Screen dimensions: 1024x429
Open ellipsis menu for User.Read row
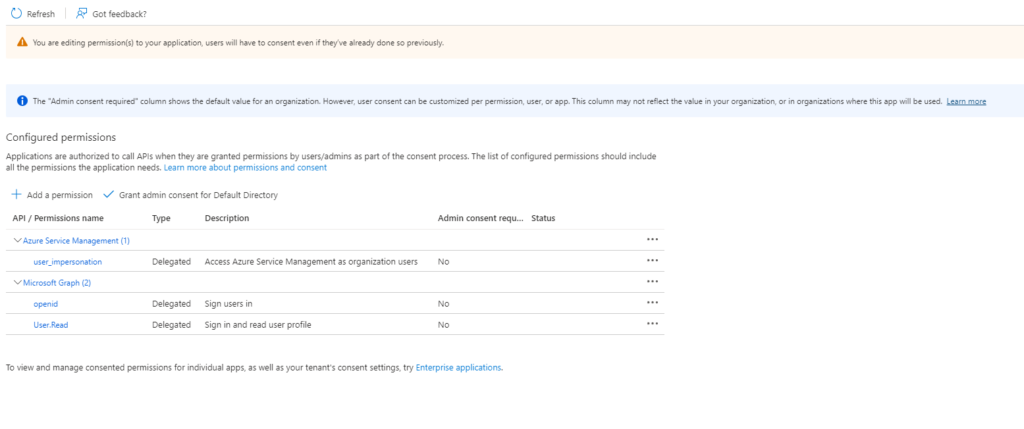pyautogui.click(x=652, y=323)
